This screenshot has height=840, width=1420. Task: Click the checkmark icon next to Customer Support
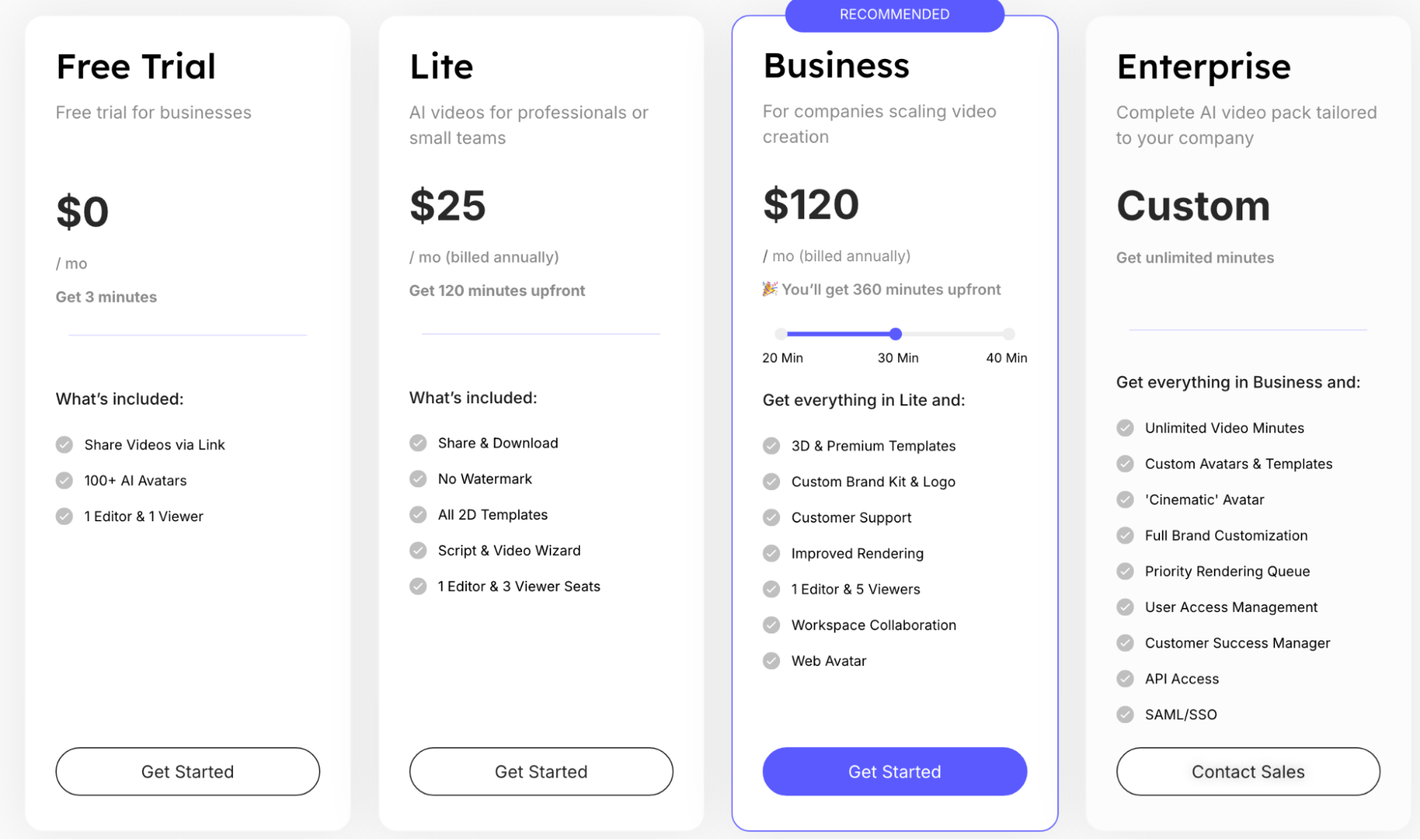click(771, 518)
